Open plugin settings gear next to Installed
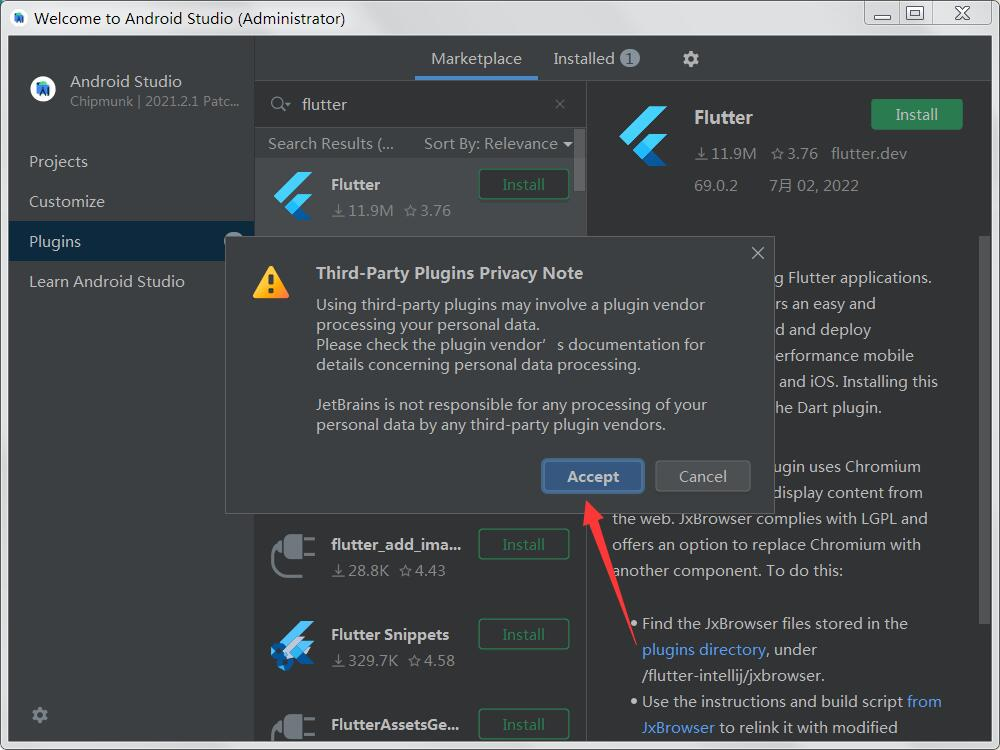 [691, 59]
